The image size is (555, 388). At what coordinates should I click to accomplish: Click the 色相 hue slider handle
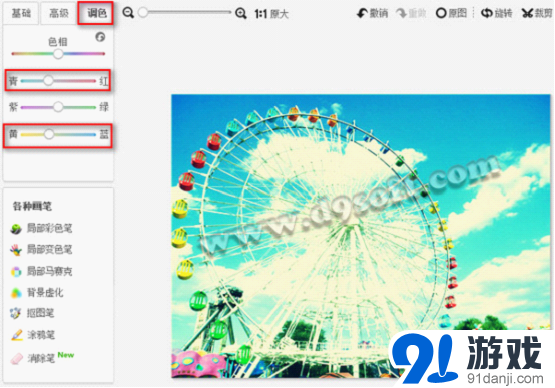click(x=58, y=54)
